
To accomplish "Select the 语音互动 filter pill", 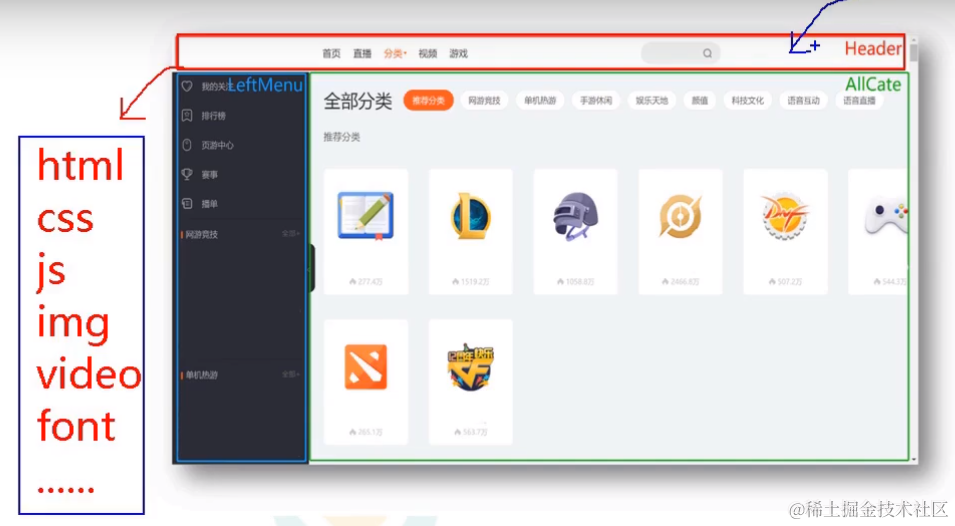I will [x=803, y=100].
